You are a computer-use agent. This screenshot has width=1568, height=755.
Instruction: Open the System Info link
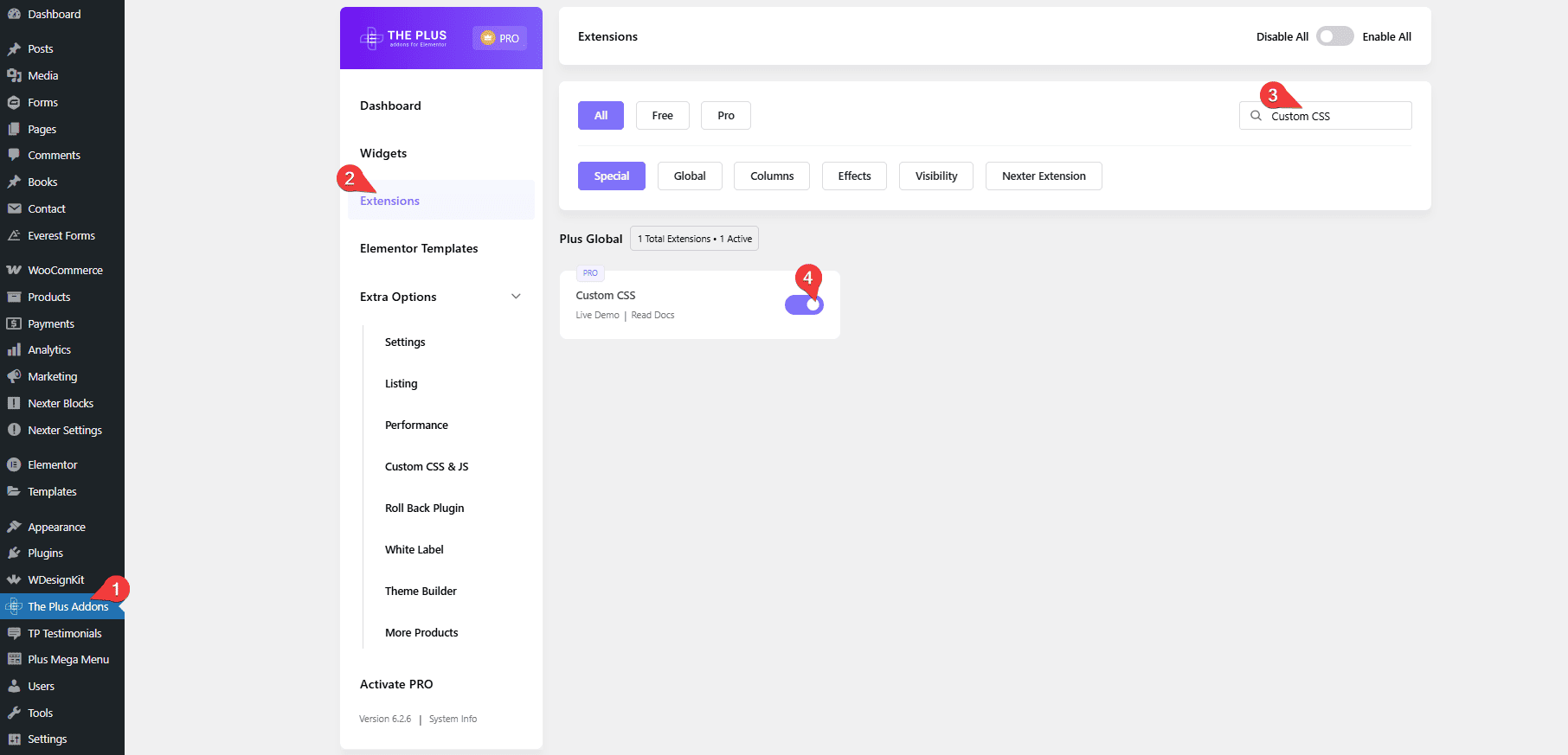point(453,720)
